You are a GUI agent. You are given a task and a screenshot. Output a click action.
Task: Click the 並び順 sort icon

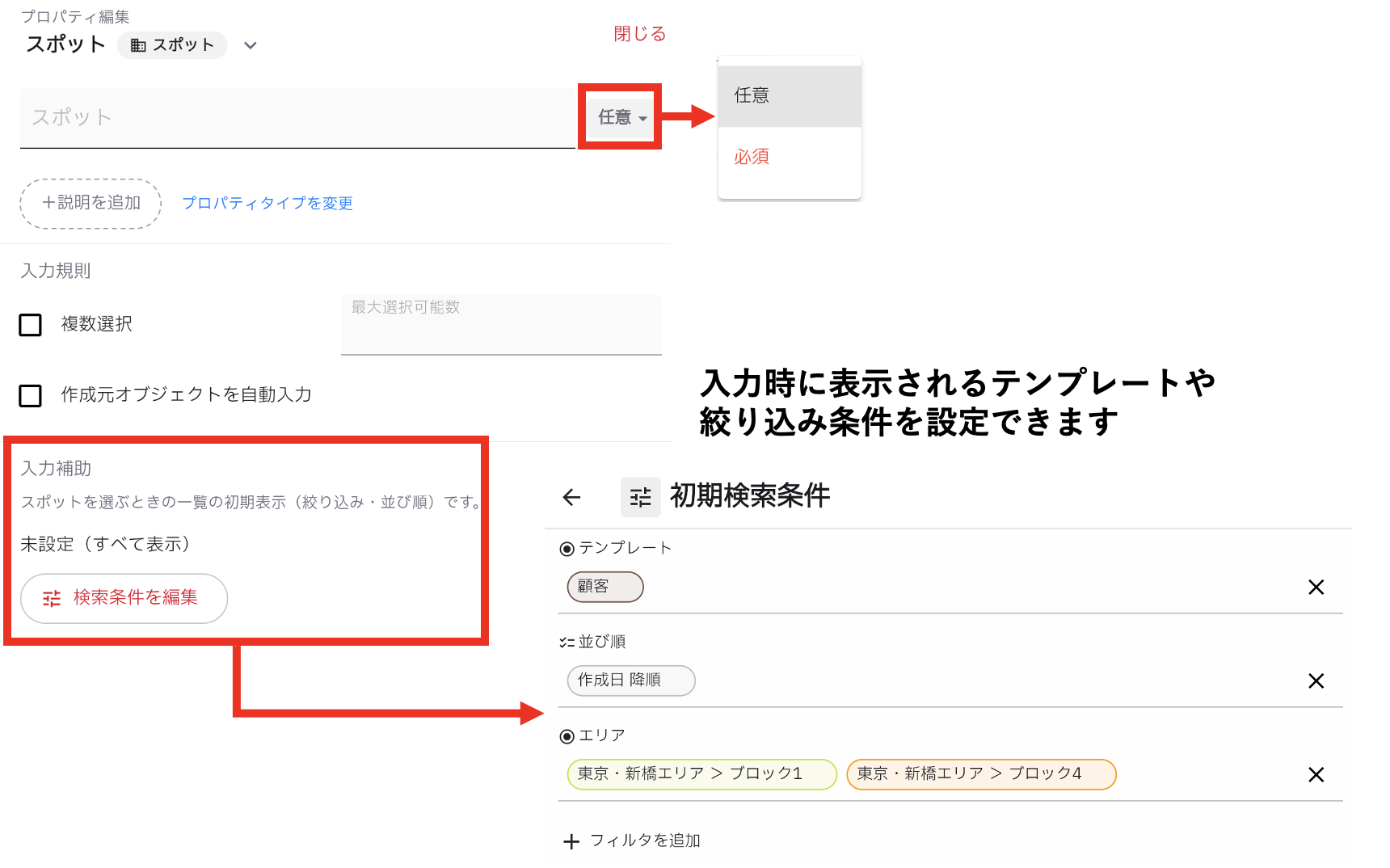pos(567,643)
